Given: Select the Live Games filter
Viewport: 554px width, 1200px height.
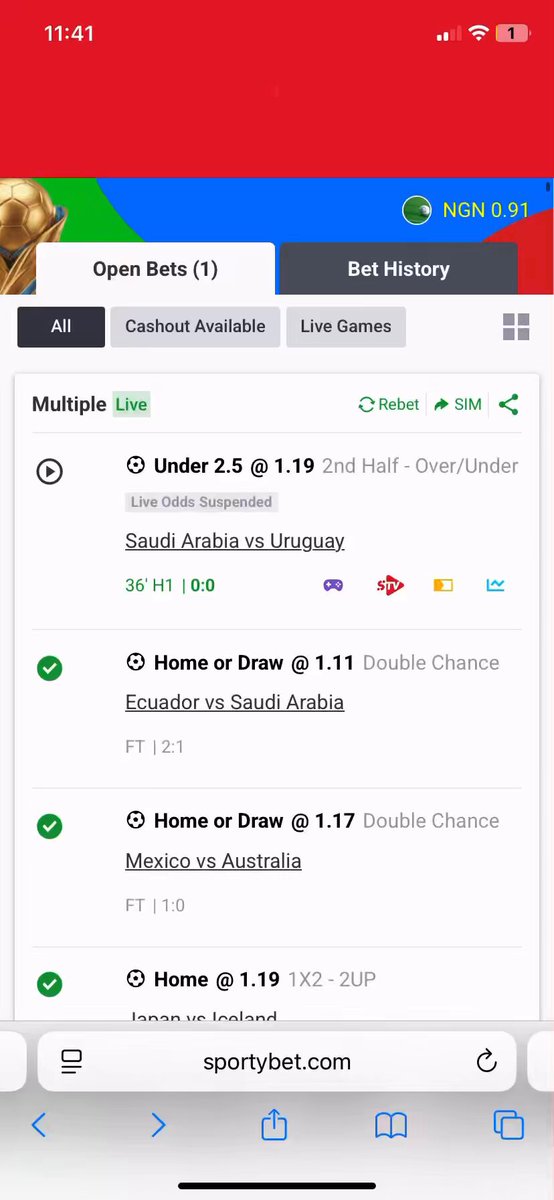Looking at the screenshot, I should click(346, 327).
